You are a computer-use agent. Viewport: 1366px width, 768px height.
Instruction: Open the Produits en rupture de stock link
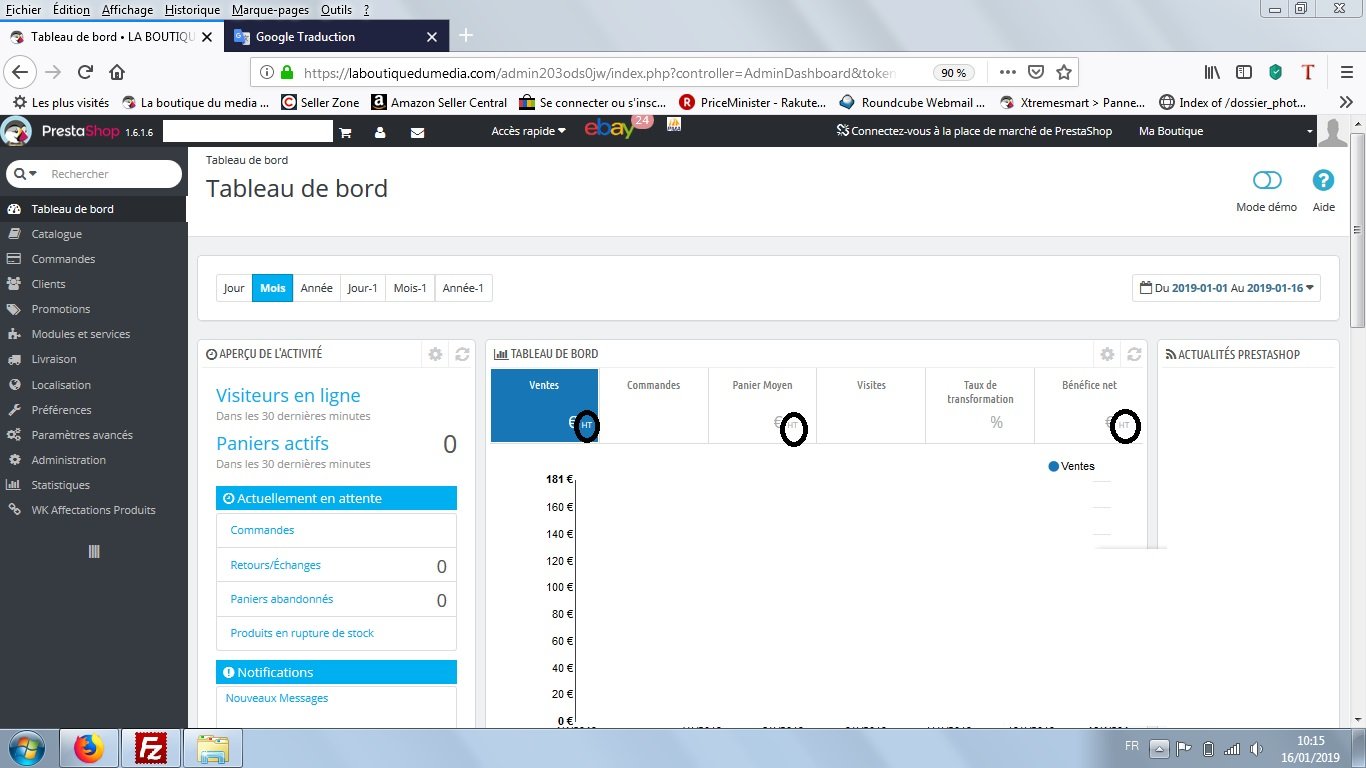302,633
